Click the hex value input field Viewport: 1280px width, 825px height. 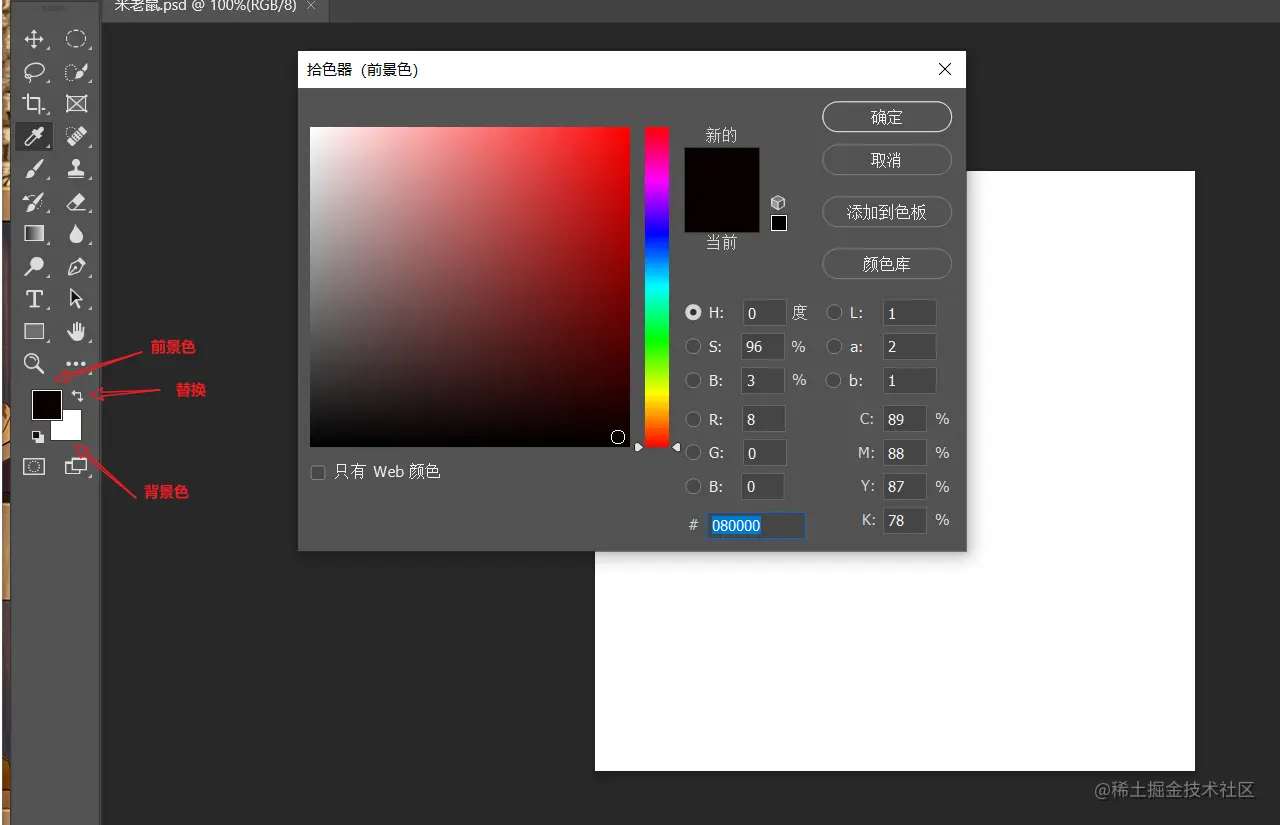click(x=756, y=525)
